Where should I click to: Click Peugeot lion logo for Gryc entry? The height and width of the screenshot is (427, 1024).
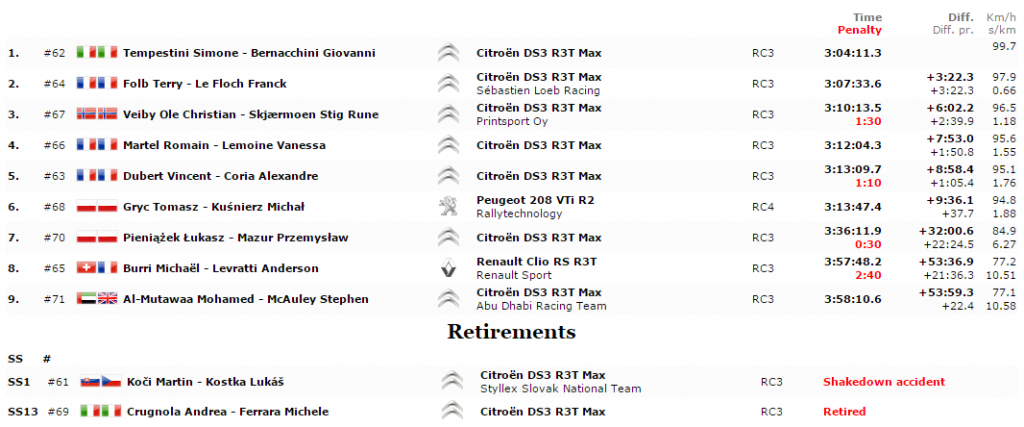449,207
